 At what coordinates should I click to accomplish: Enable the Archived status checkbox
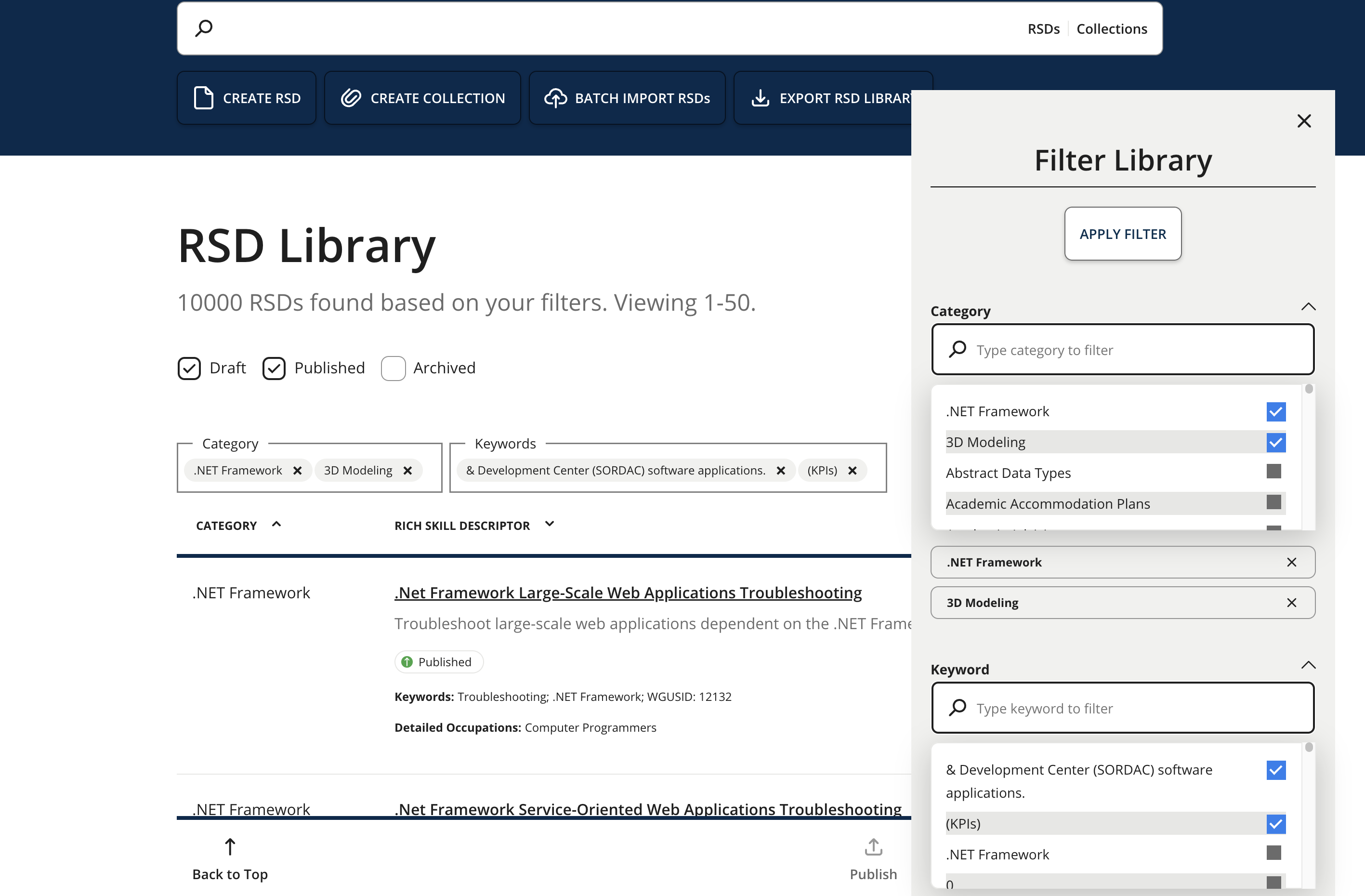(x=393, y=368)
